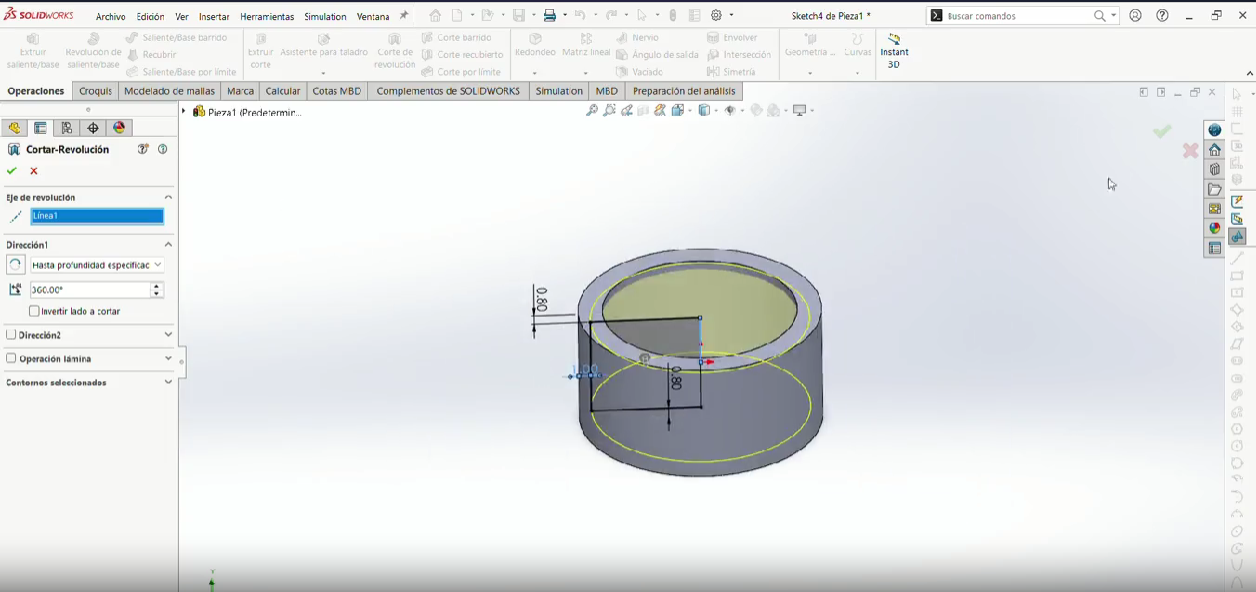The image size is (1256, 592).
Task: Click the green confirm checkmark in viewport corner
Action: point(1162,131)
